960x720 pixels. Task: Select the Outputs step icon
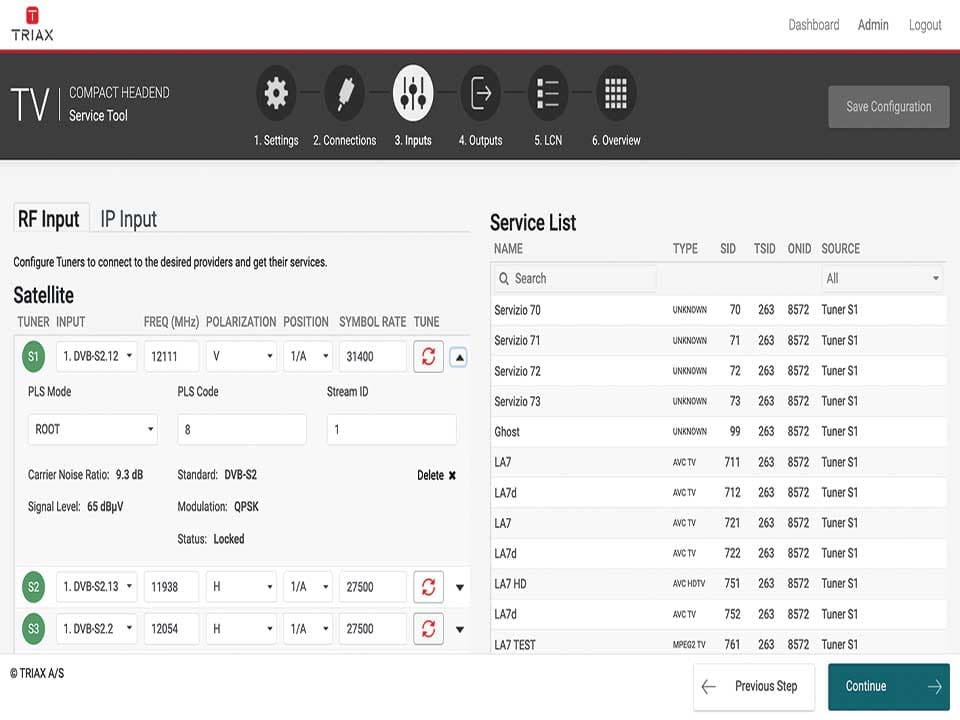[481, 94]
